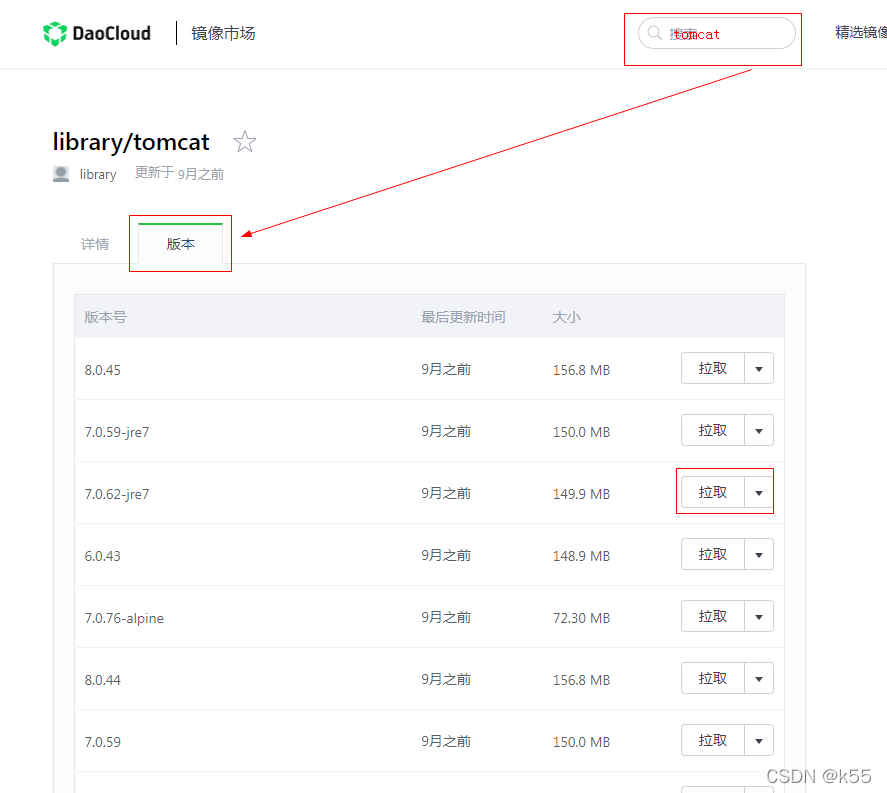Click 拉取 in the 7.0.59 row
Viewport: 887px width, 793px height.
(x=713, y=740)
